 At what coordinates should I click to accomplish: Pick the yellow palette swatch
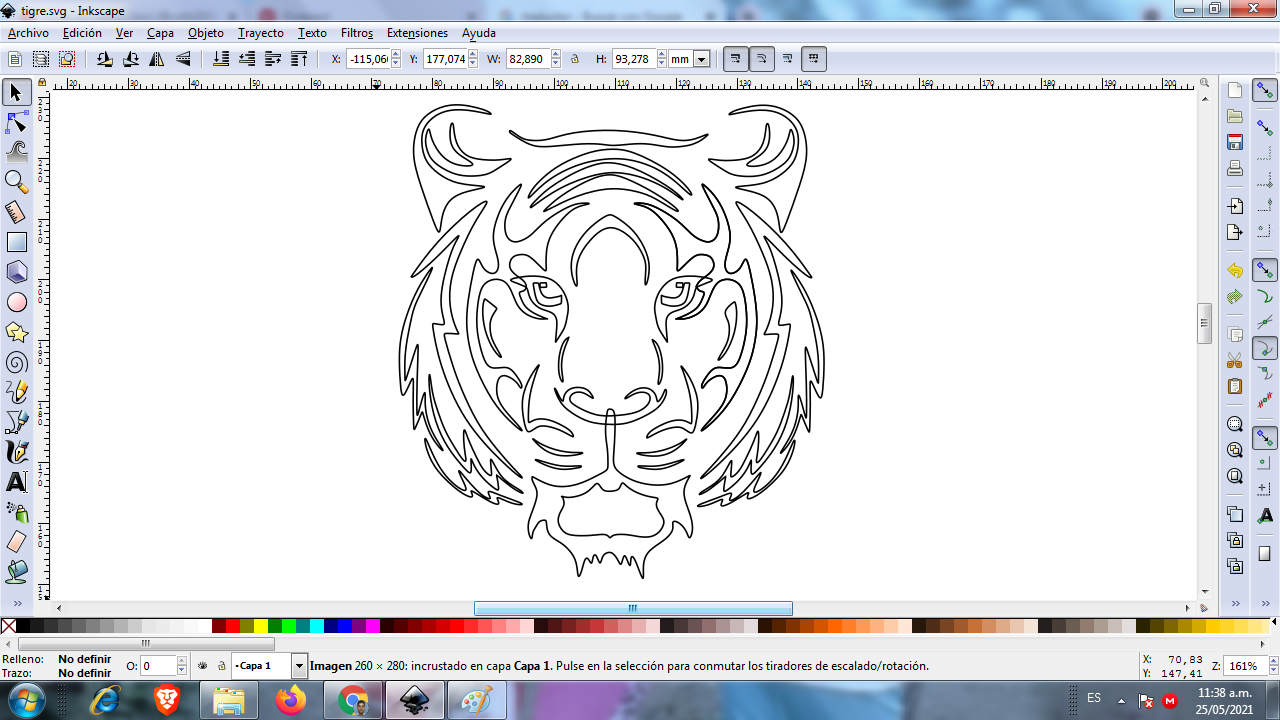click(x=260, y=626)
